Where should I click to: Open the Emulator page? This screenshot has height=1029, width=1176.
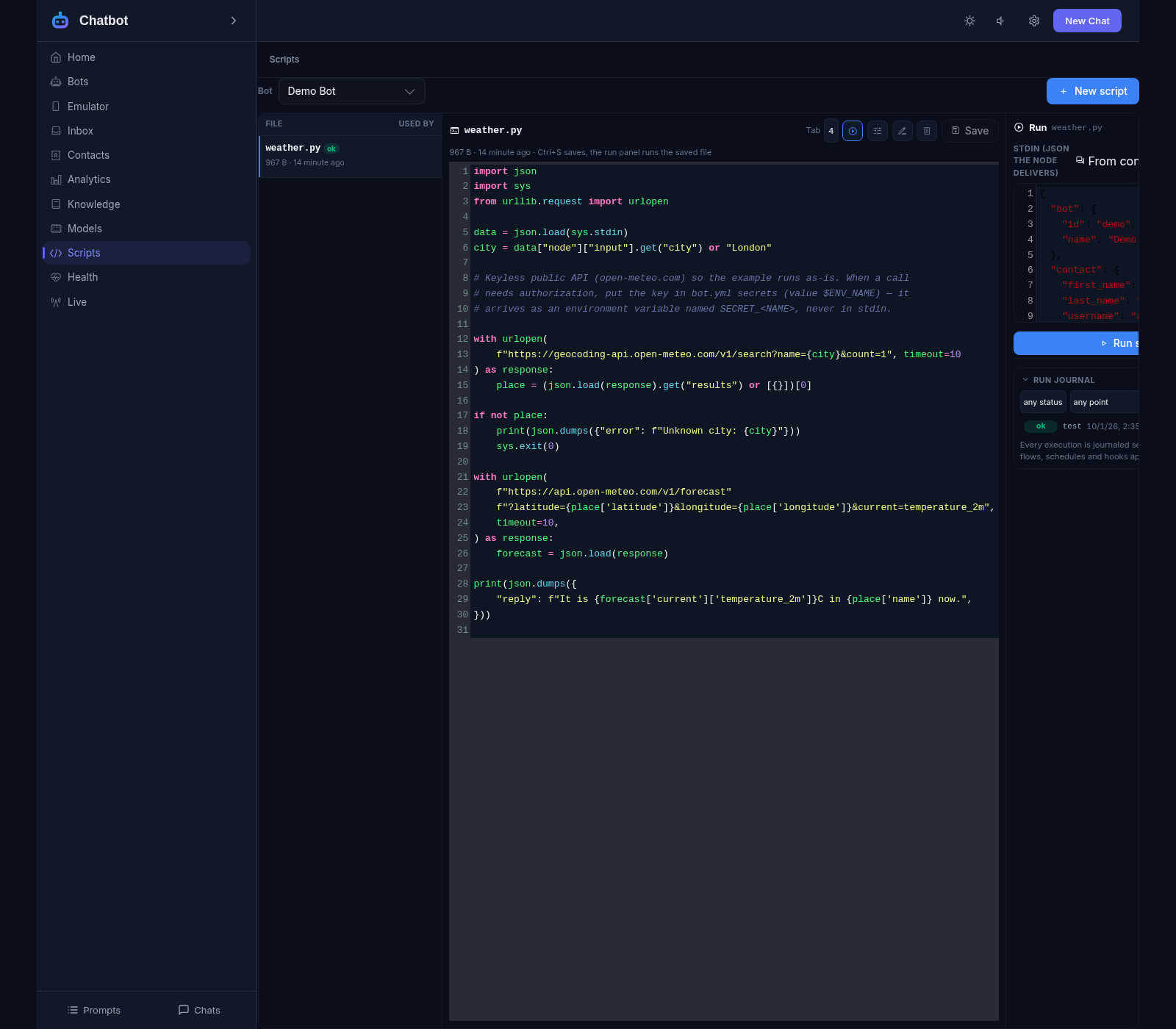(146, 107)
